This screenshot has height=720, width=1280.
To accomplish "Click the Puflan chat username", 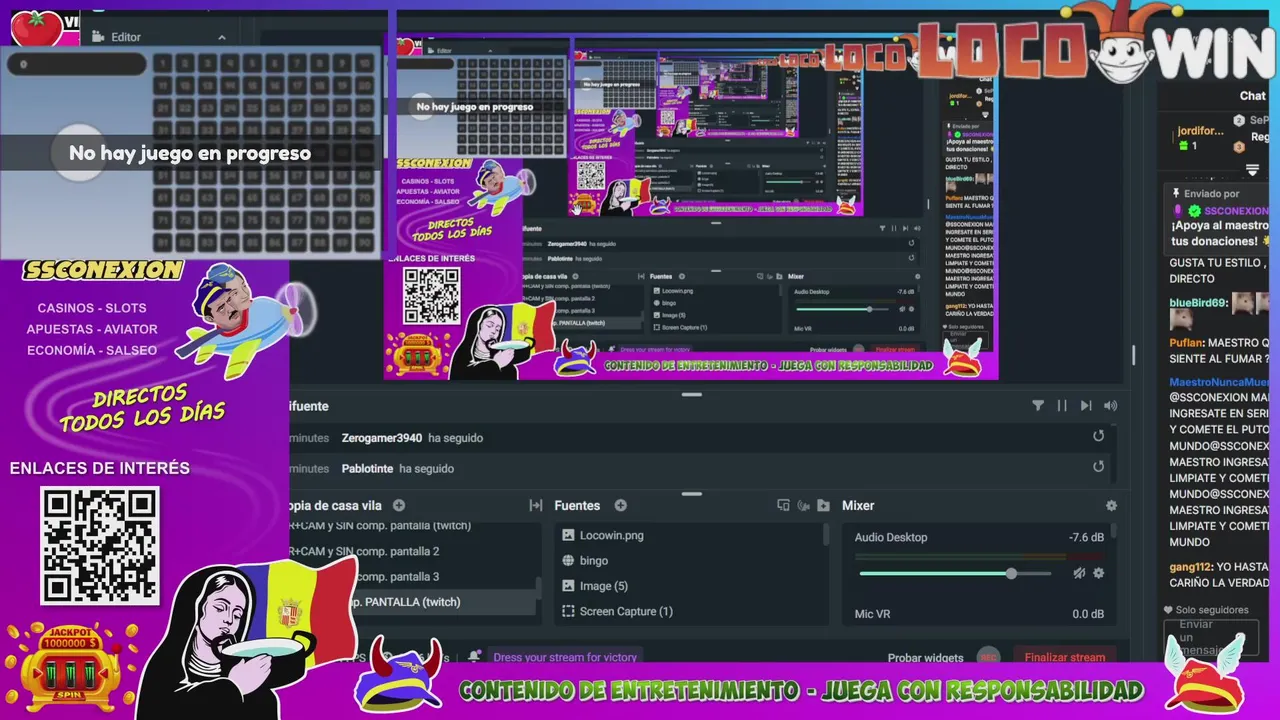I will pyautogui.click(x=1186, y=343).
